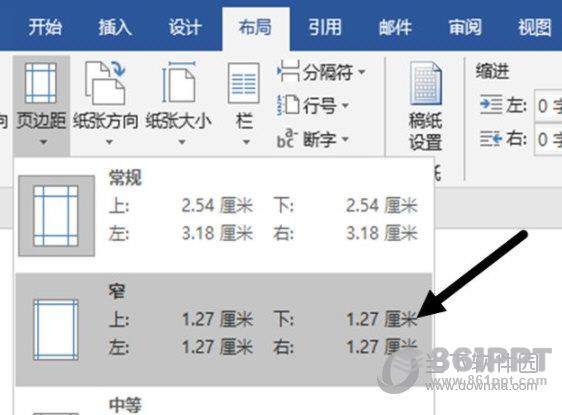Click the right indent 右 input field
This screenshot has width=562, height=415.
click(548, 140)
